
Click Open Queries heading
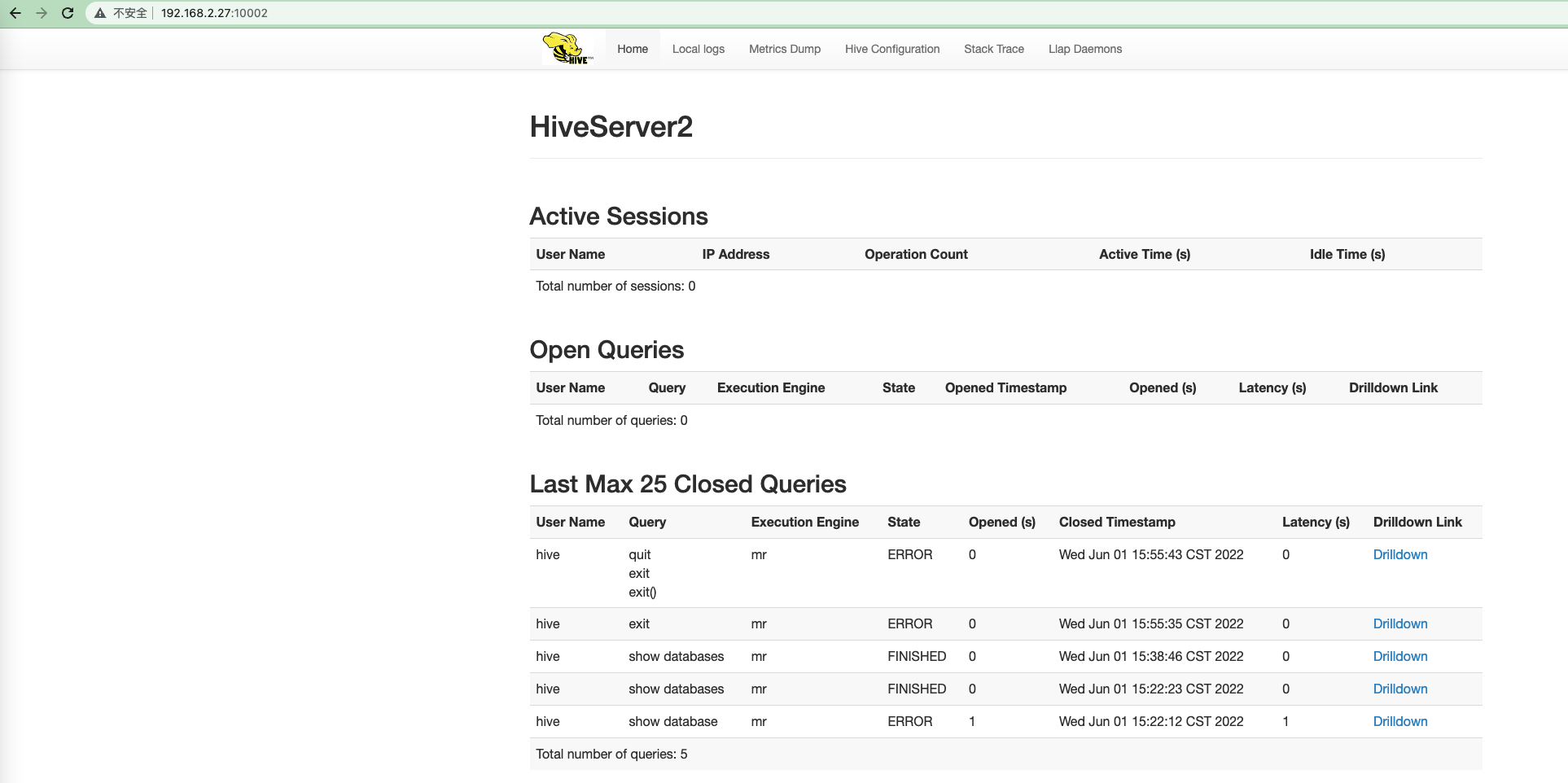pyautogui.click(x=607, y=350)
